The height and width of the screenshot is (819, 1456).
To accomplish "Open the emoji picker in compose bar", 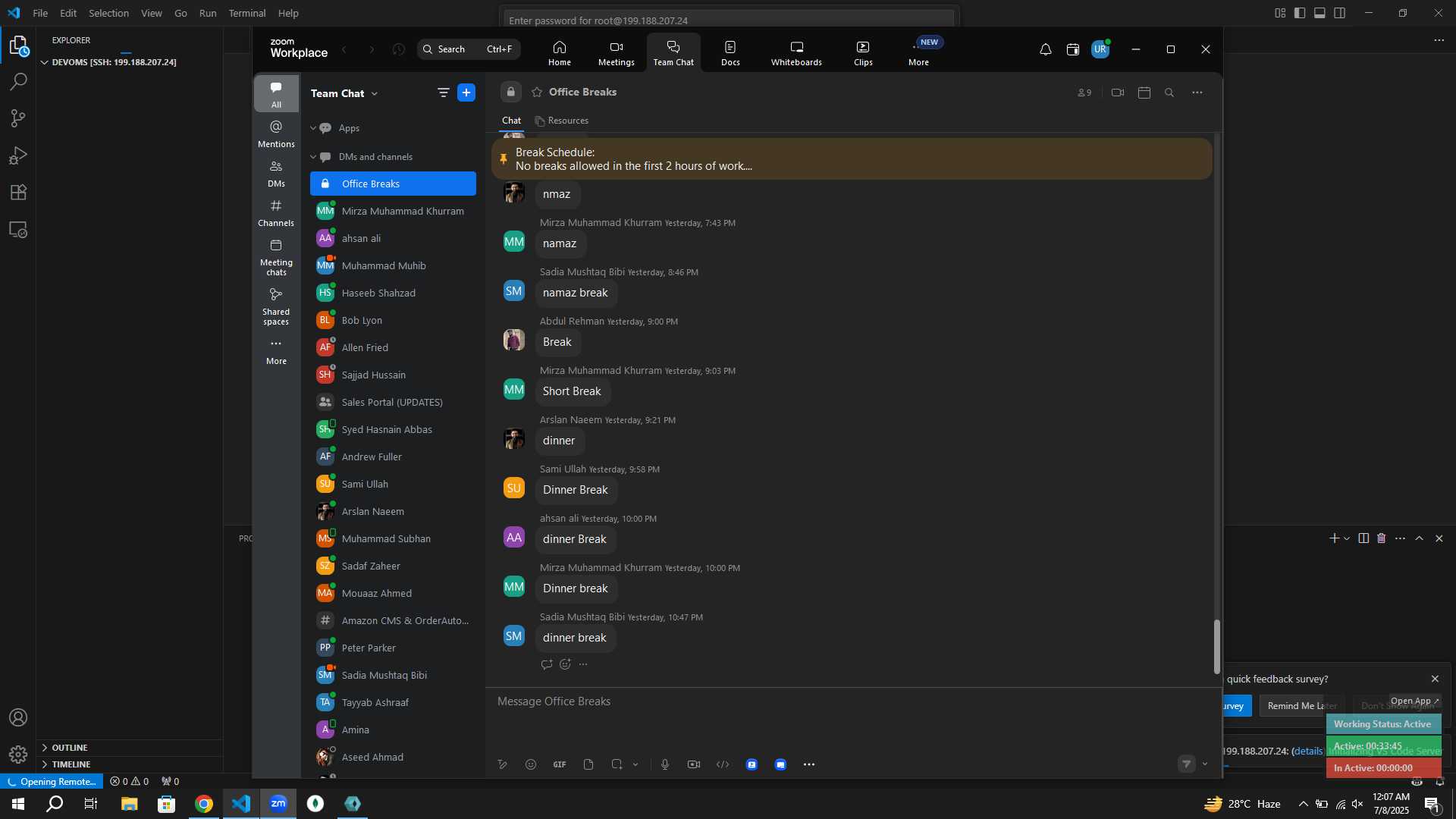I will pos(531,764).
